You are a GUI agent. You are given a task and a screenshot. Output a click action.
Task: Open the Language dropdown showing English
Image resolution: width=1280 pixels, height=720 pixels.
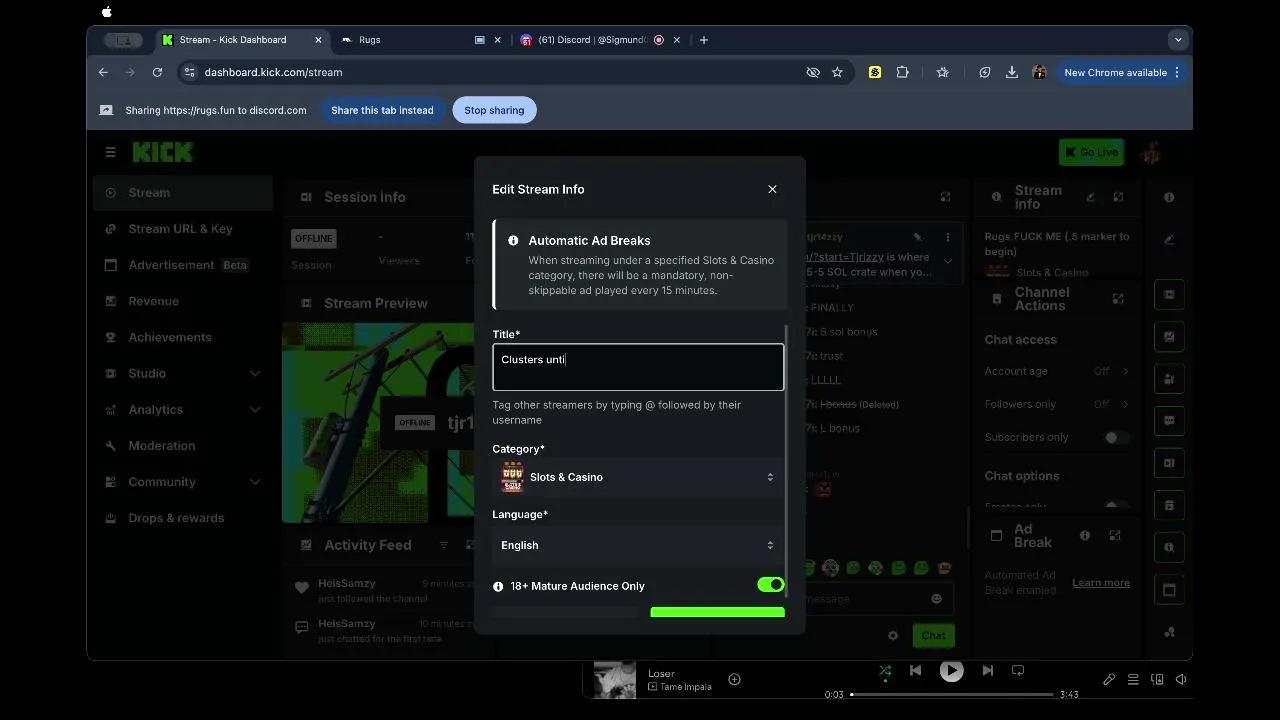(x=638, y=545)
